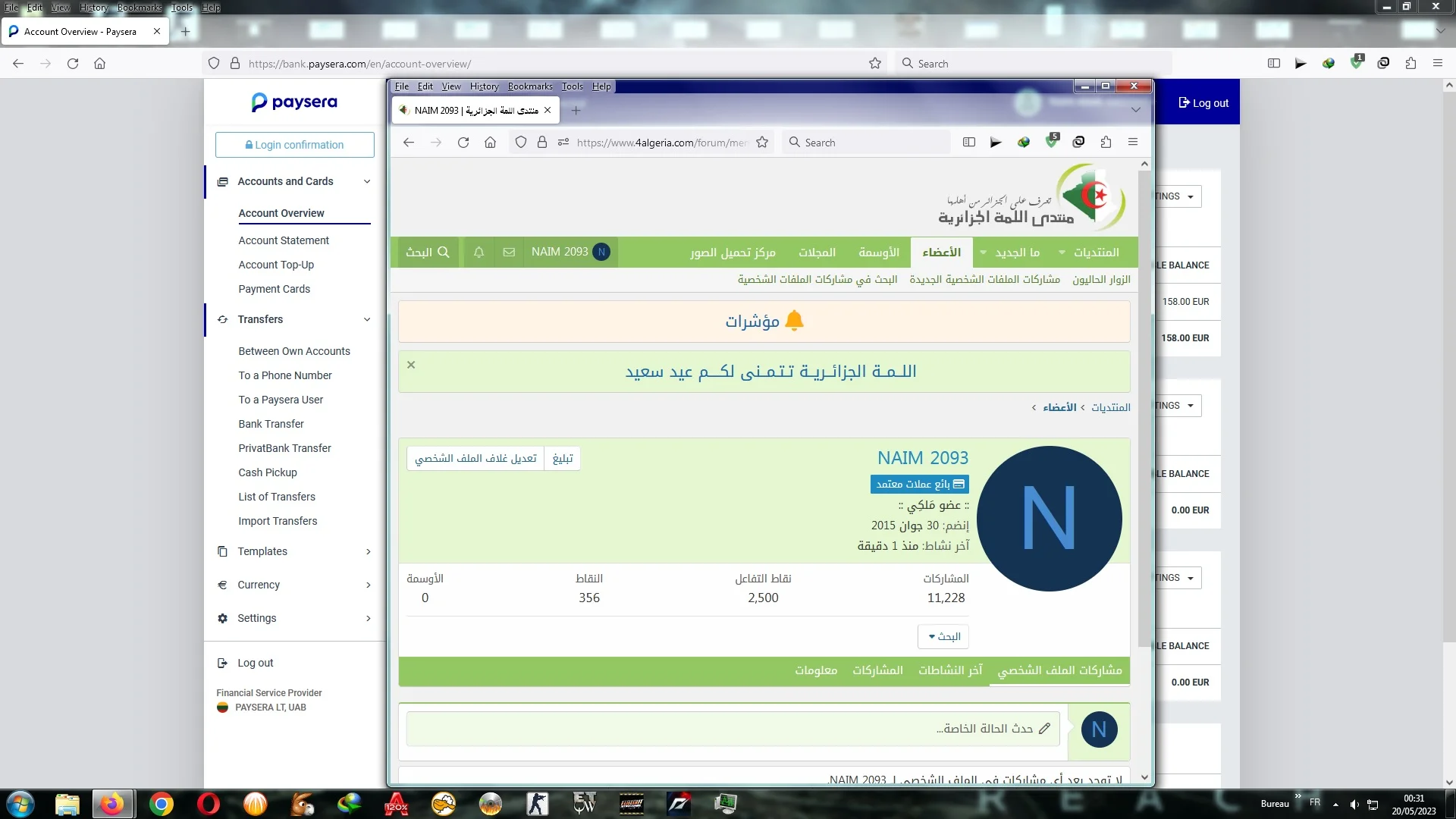Viewport: 1456px width, 819px height.
Task: Open the Bookmarks menu in the inner browser
Action: pyautogui.click(x=529, y=86)
